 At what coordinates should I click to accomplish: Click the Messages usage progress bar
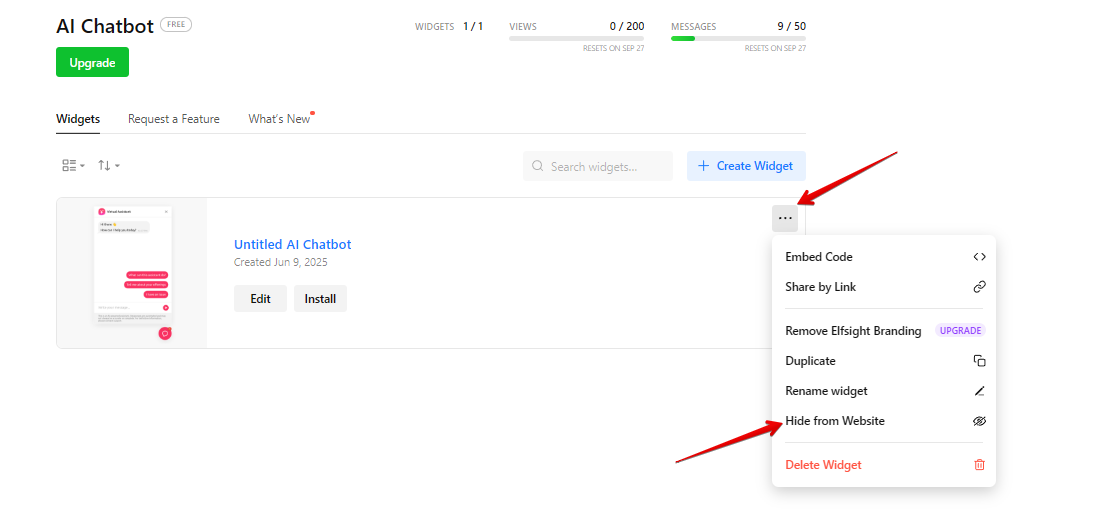(738, 38)
